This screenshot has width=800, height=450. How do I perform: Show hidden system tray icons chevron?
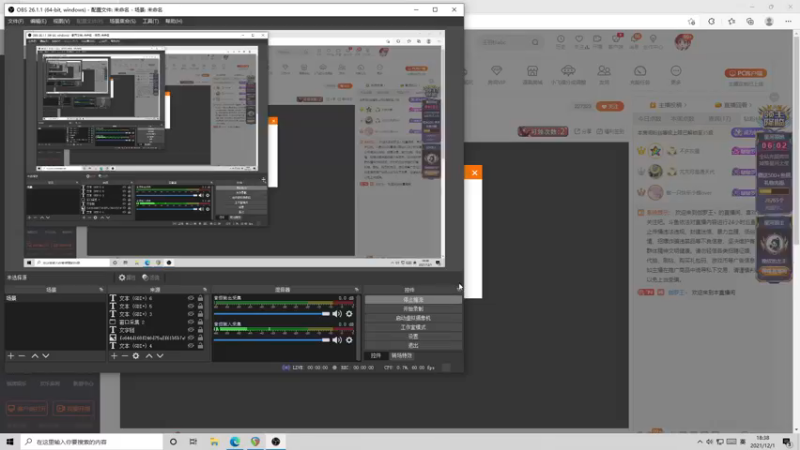[699, 442]
